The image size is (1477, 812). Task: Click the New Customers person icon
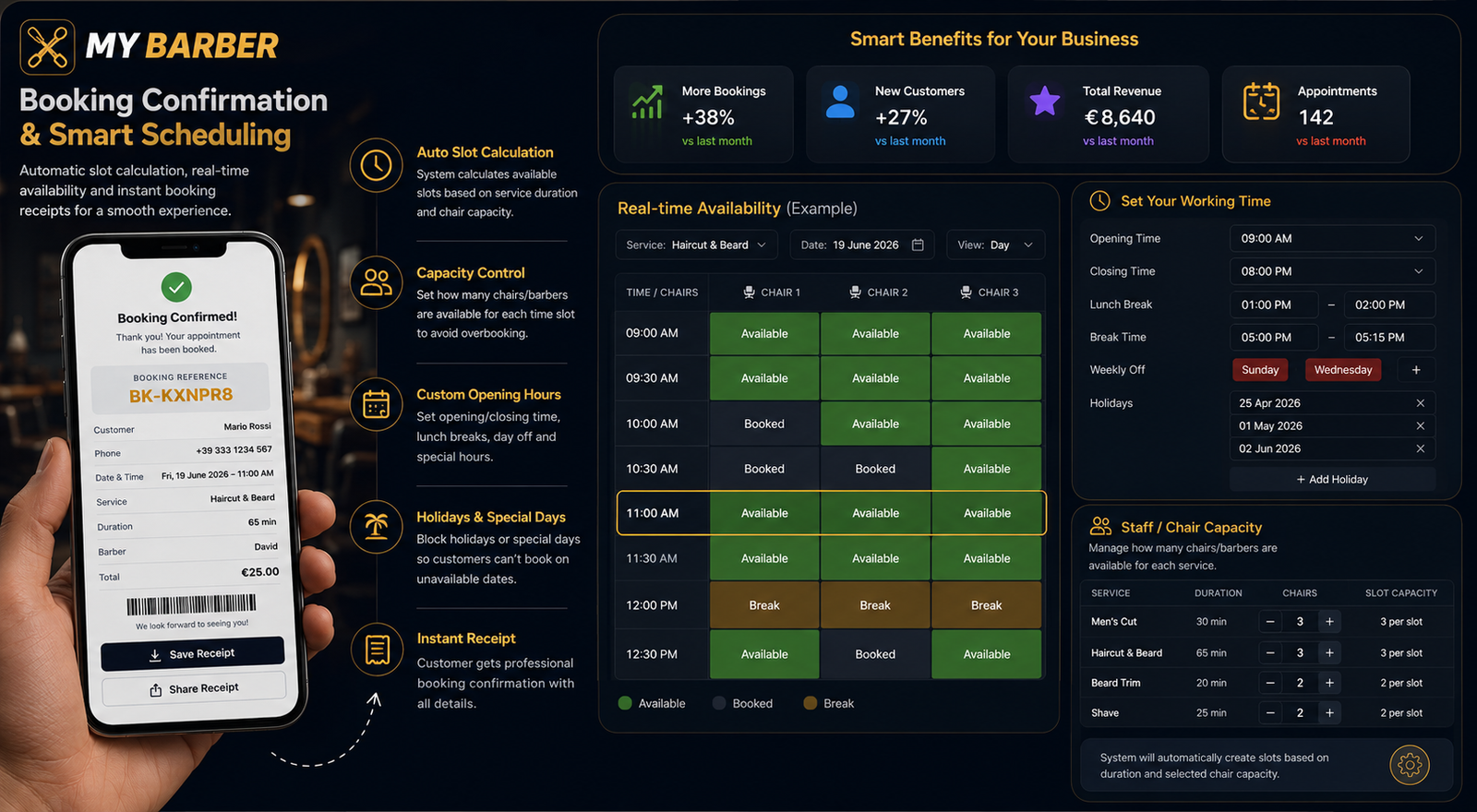pos(840,101)
